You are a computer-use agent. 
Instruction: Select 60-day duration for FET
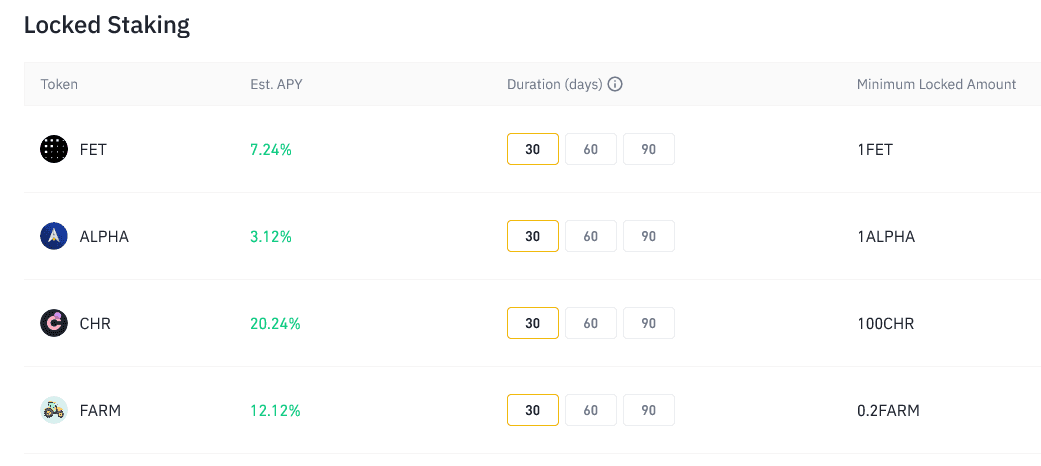coord(591,149)
